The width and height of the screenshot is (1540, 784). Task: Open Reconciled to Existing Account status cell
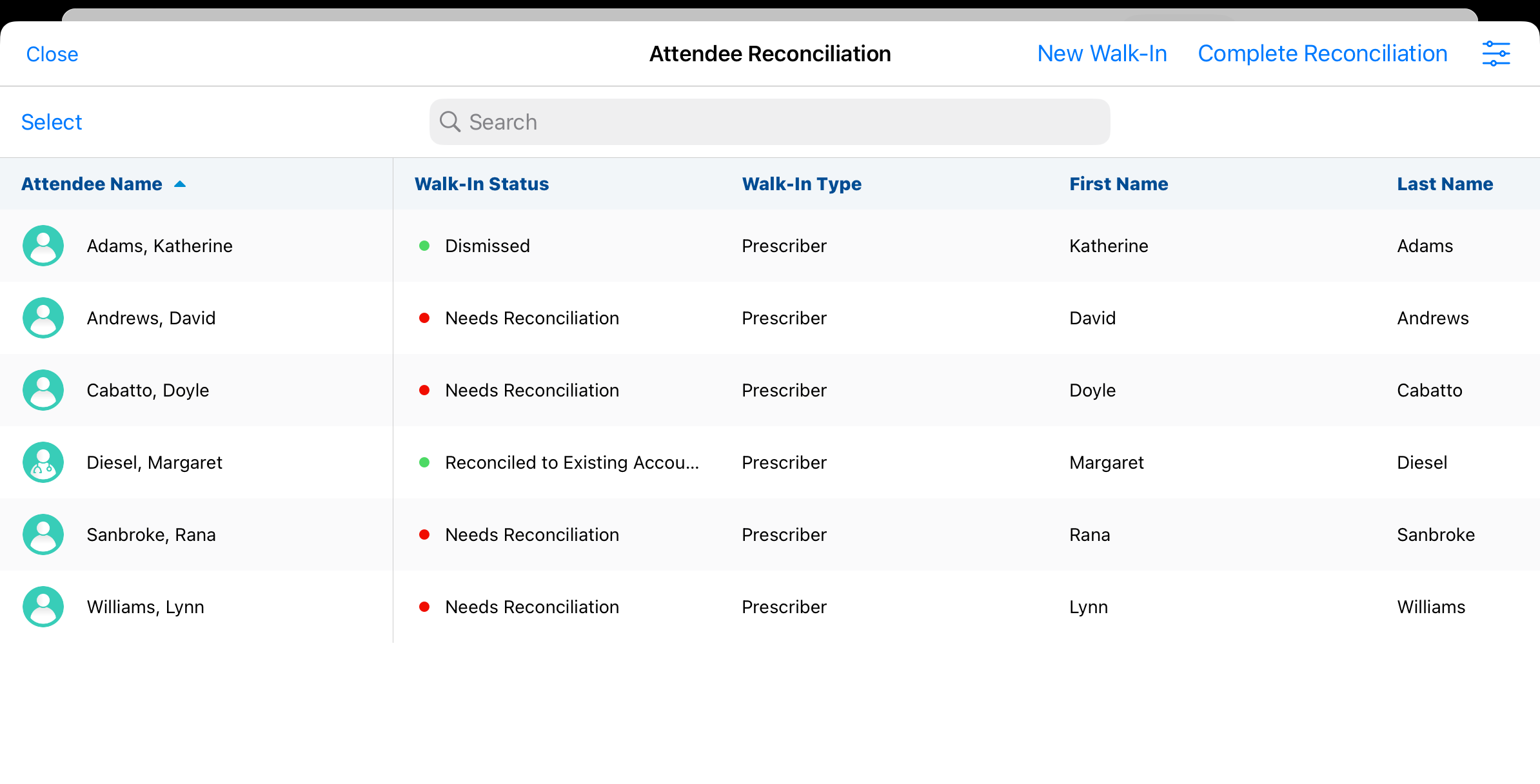pos(571,462)
